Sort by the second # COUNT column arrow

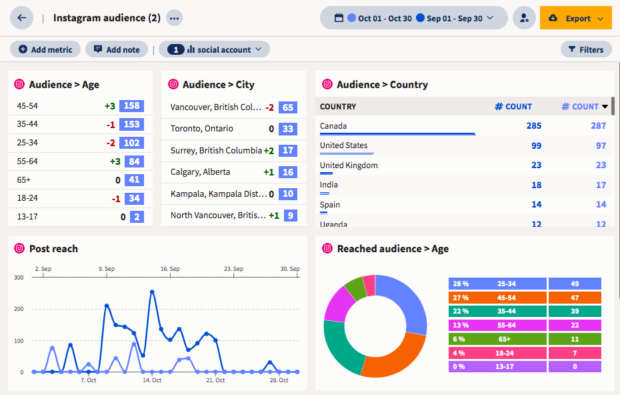[605, 106]
